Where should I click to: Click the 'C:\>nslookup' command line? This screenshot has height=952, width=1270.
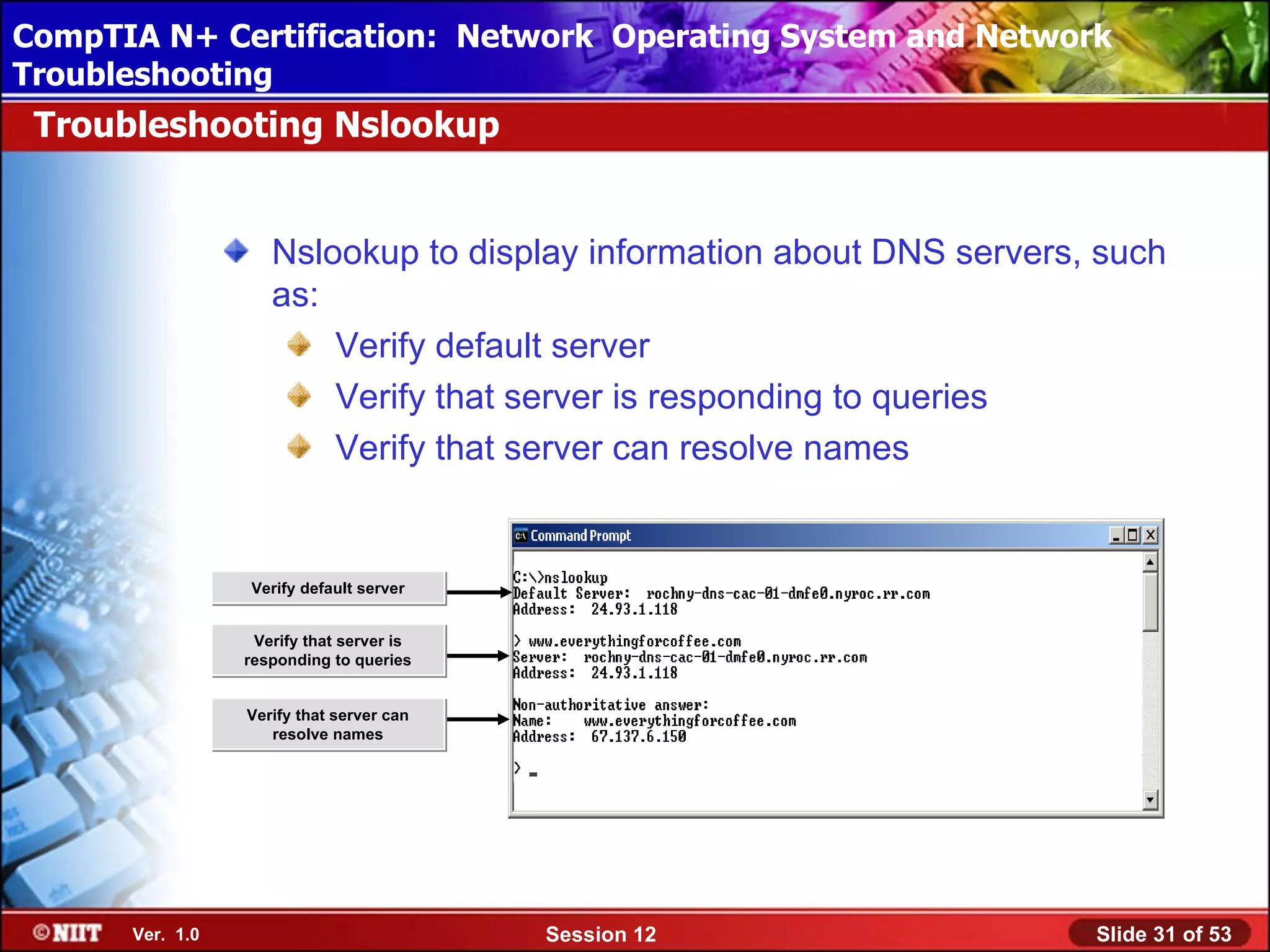[x=561, y=578]
